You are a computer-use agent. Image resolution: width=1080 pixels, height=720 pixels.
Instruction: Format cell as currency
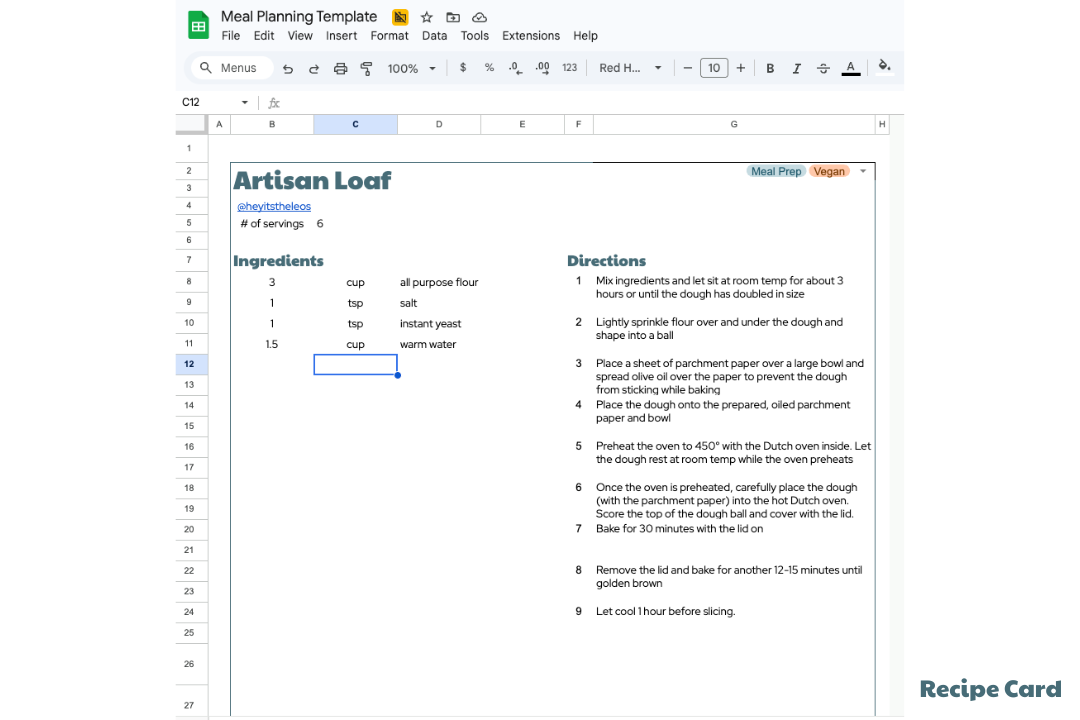[x=463, y=68]
